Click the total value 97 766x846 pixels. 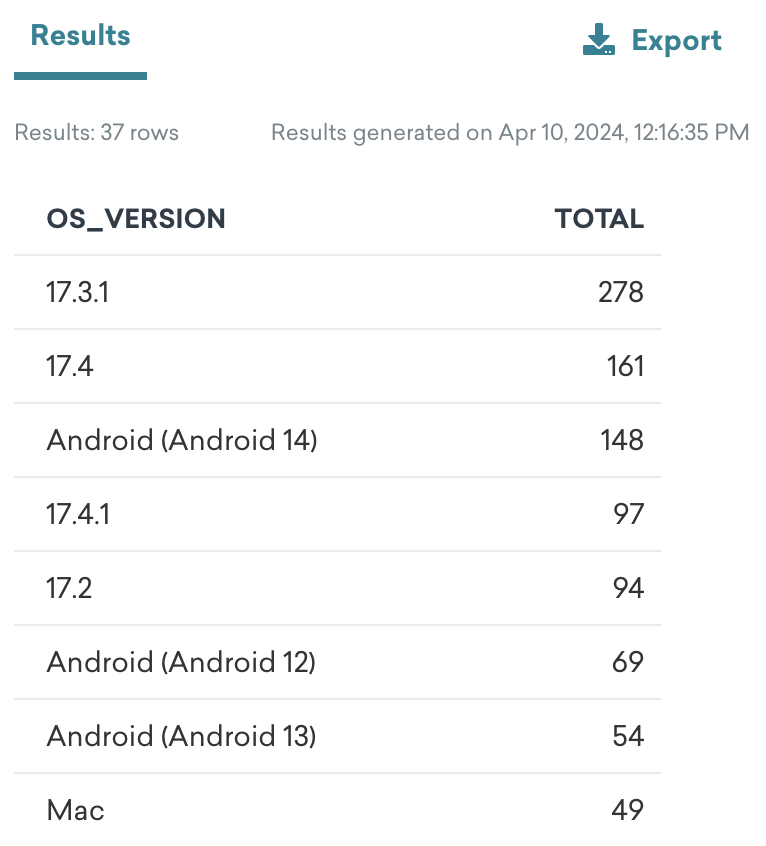click(628, 514)
